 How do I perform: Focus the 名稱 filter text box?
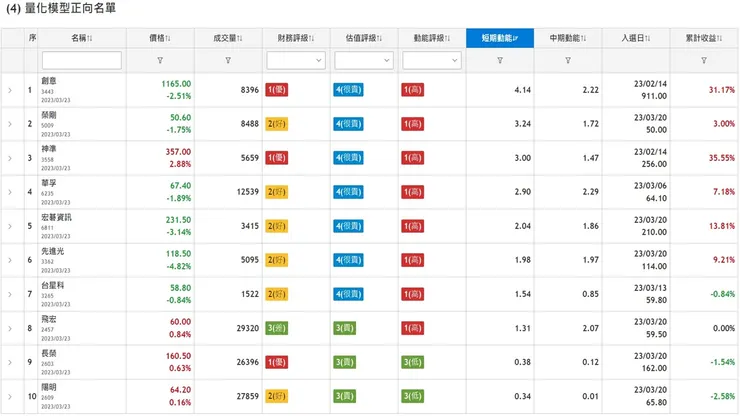coord(82,60)
